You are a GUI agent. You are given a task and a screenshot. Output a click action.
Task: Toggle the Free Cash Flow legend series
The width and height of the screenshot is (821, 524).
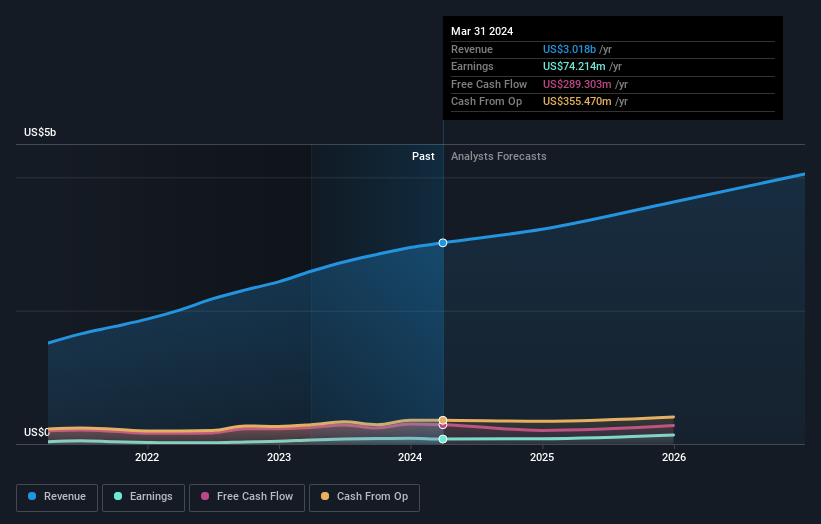247,497
